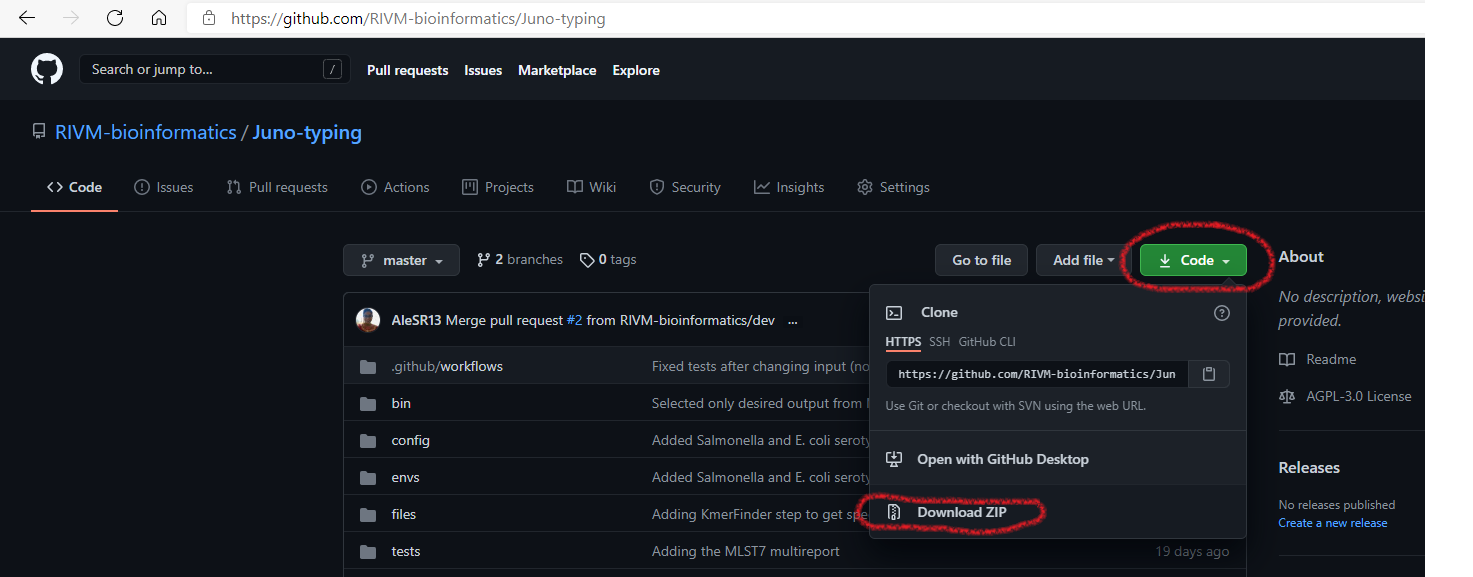The width and height of the screenshot is (1473, 577).
Task: Open the repository Settings tab
Action: coord(893,187)
